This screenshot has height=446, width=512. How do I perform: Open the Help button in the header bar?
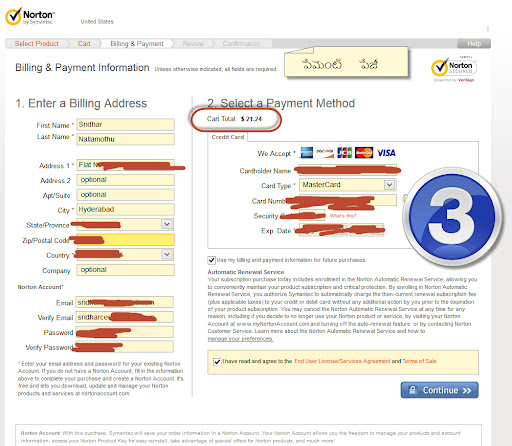pyautogui.click(x=474, y=44)
